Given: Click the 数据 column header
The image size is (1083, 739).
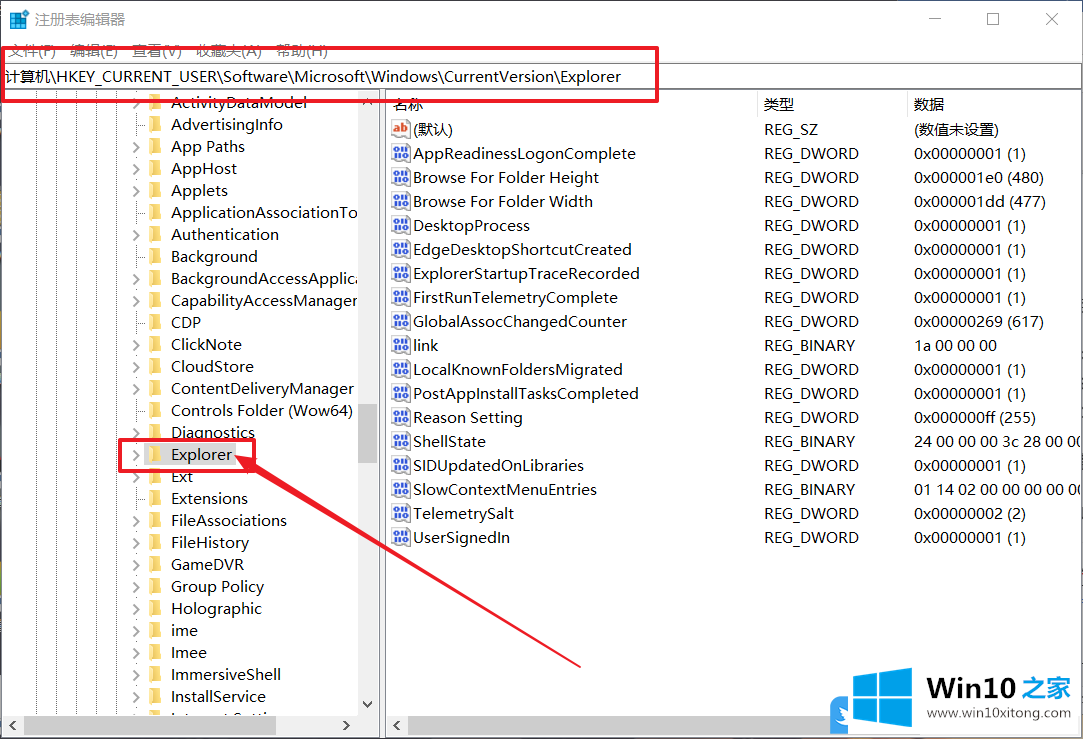Looking at the screenshot, I should (x=928, y=104).
